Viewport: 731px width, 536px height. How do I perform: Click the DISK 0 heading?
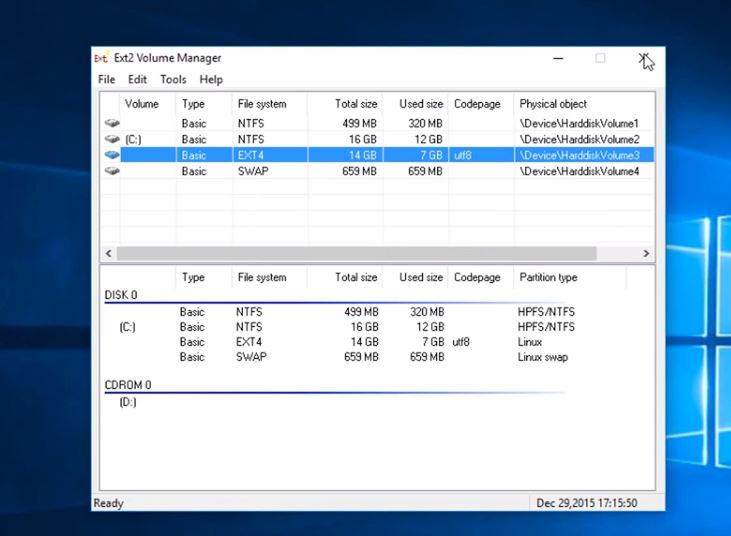pos(121,295)
